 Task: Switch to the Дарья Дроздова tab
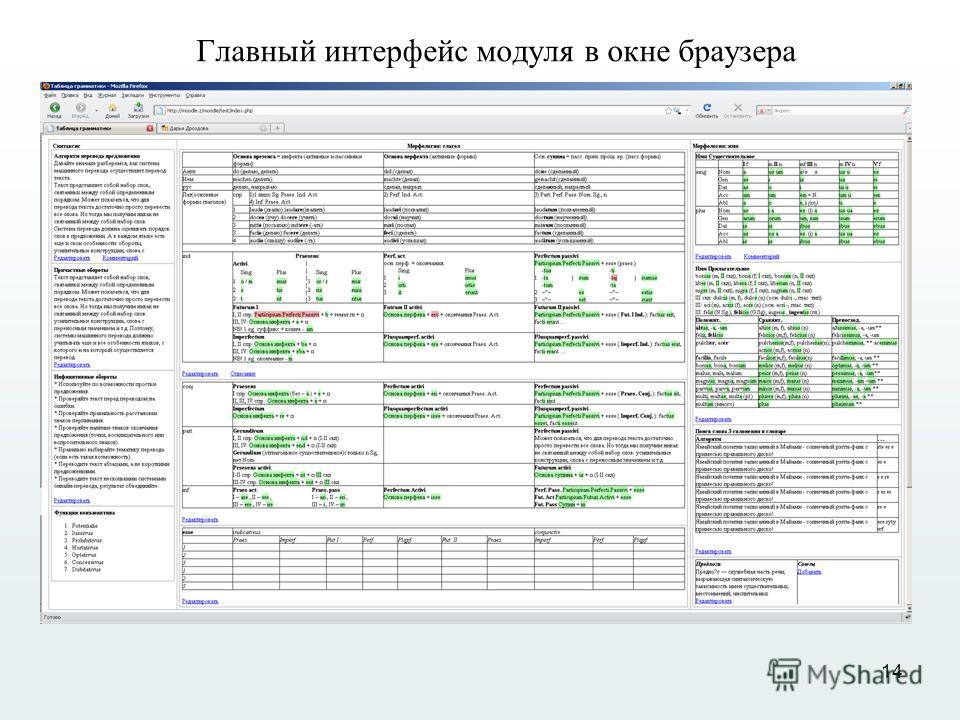(213, 129)
